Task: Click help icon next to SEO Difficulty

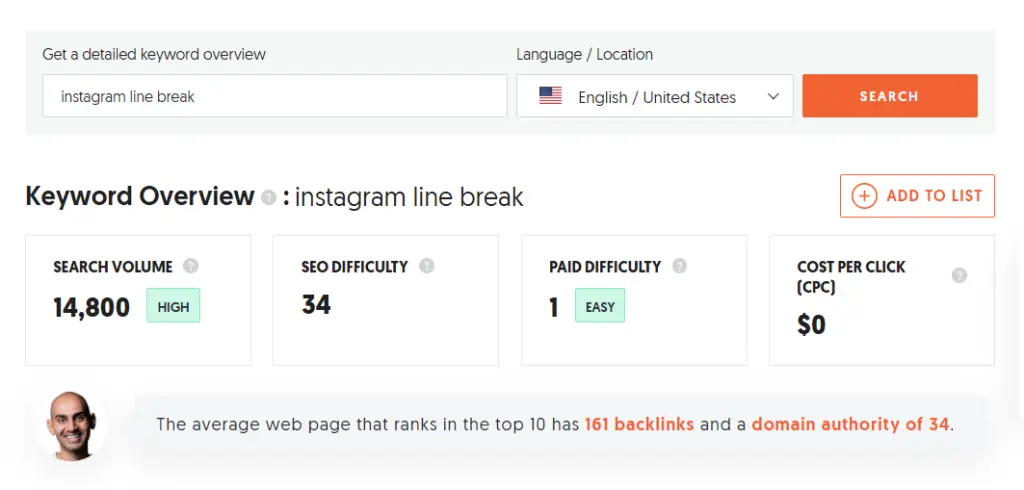Action: [x=427, y=266]
